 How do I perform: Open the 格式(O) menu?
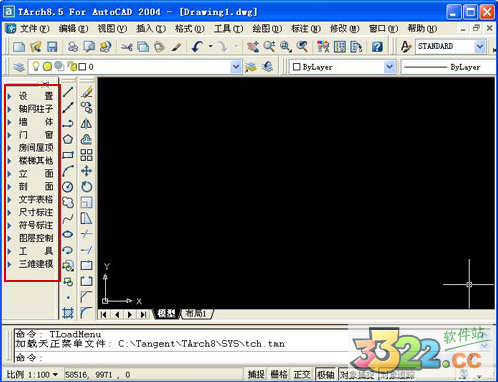(x=190, y=29)
